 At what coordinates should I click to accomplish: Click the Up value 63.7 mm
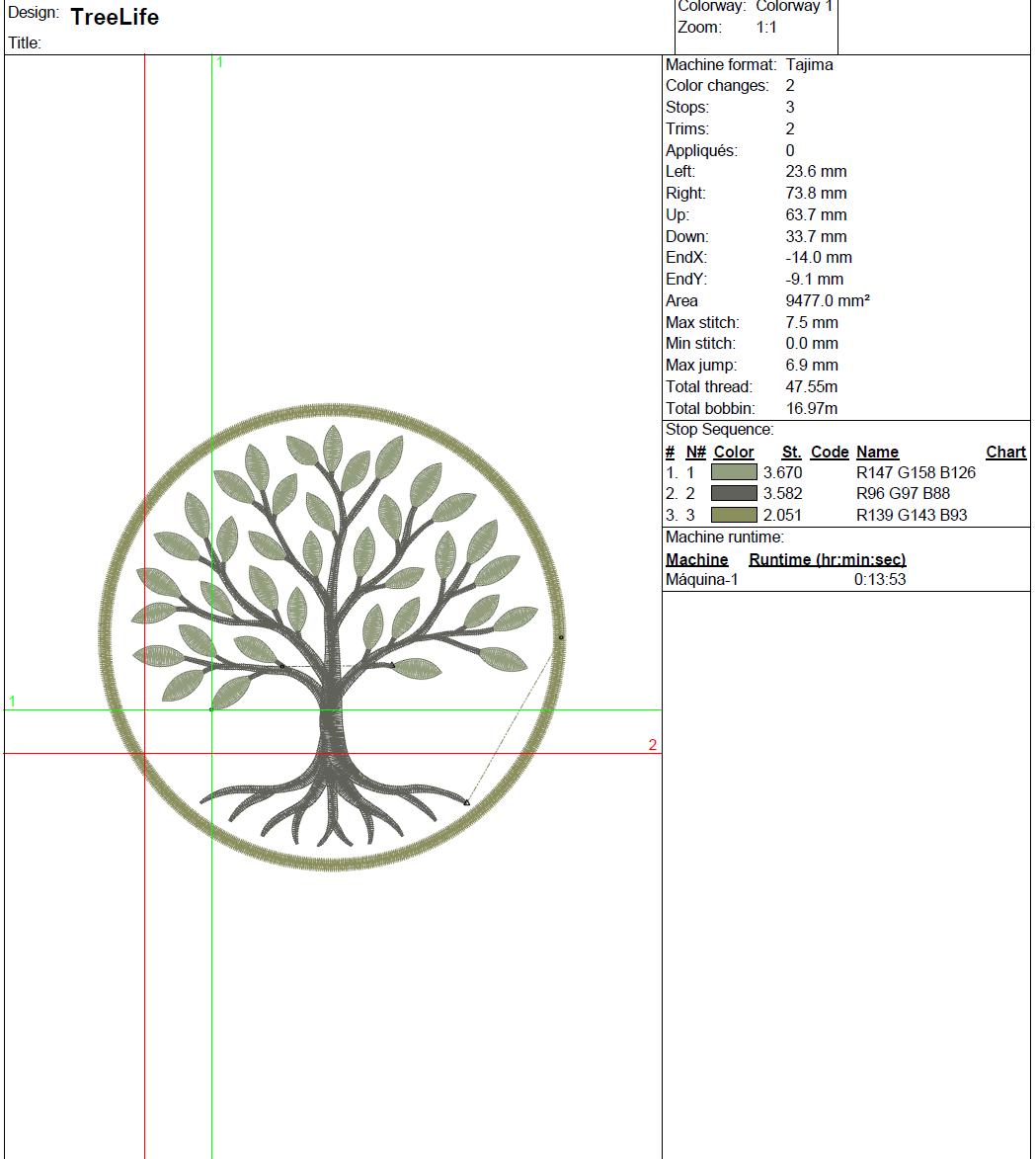click(x=816, y=215)
